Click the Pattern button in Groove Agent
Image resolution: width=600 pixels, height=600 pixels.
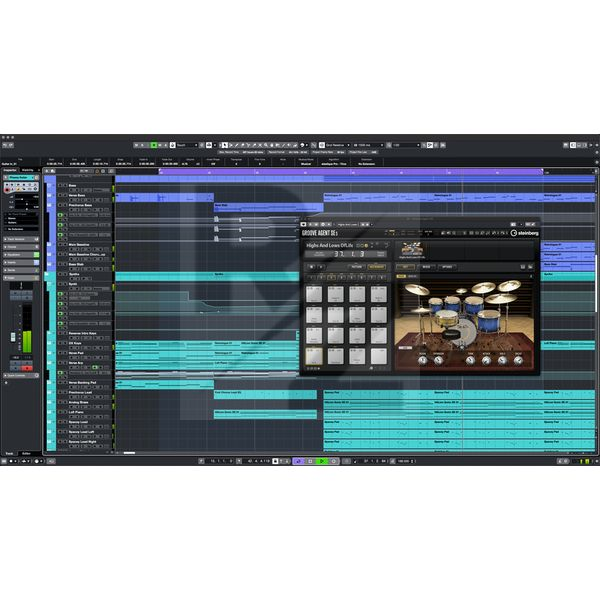[x=357, y=267]
